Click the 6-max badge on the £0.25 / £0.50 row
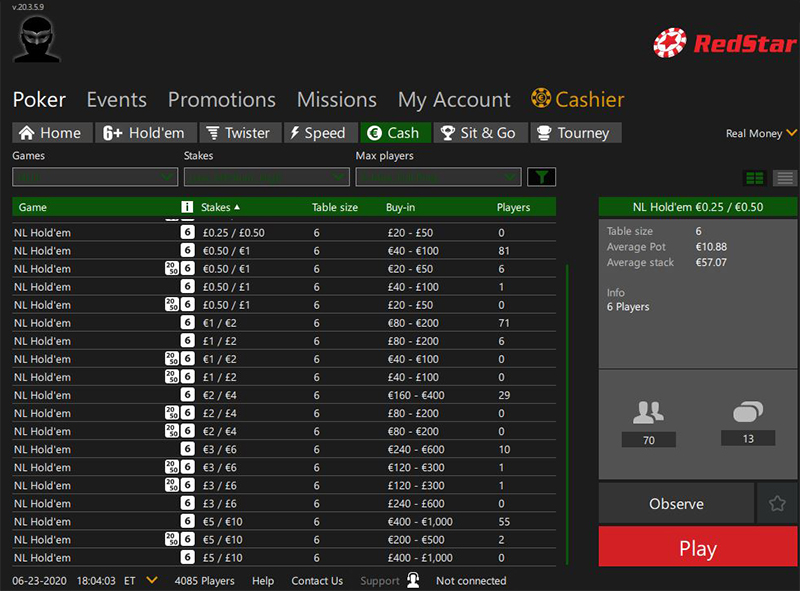 (188, 232)
